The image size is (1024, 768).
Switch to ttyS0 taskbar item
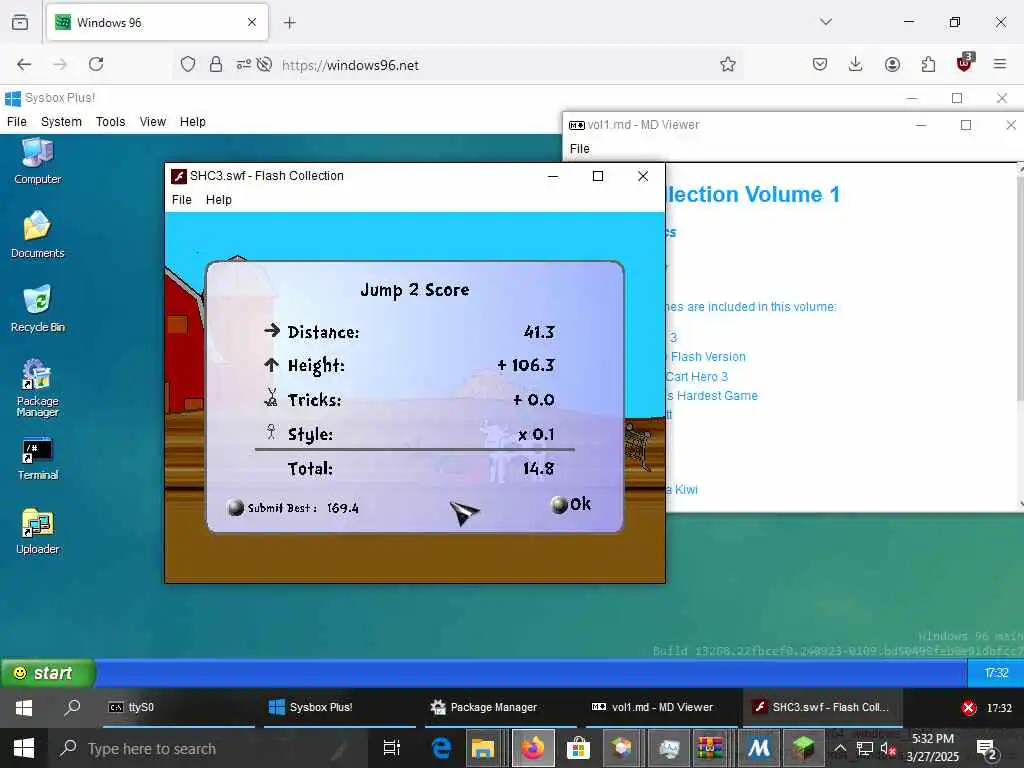point(179,707)
